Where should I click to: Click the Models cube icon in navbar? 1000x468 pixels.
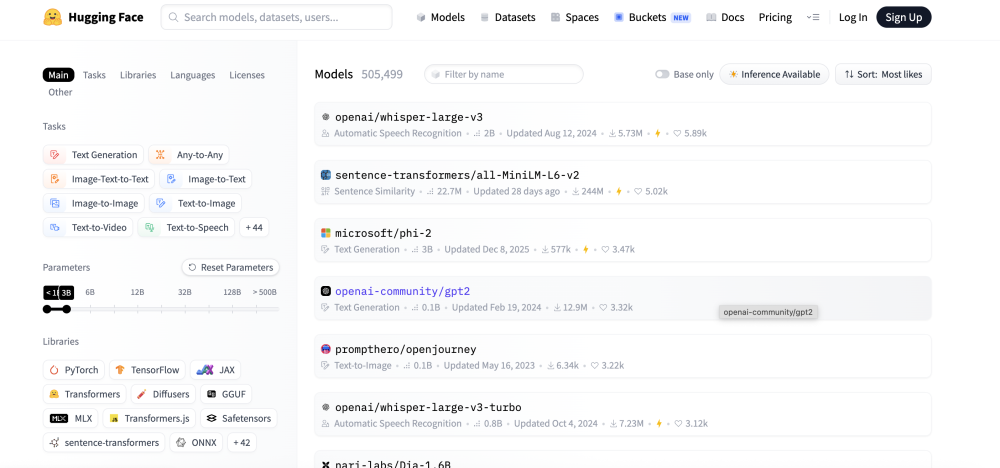[x=421, y=17]
